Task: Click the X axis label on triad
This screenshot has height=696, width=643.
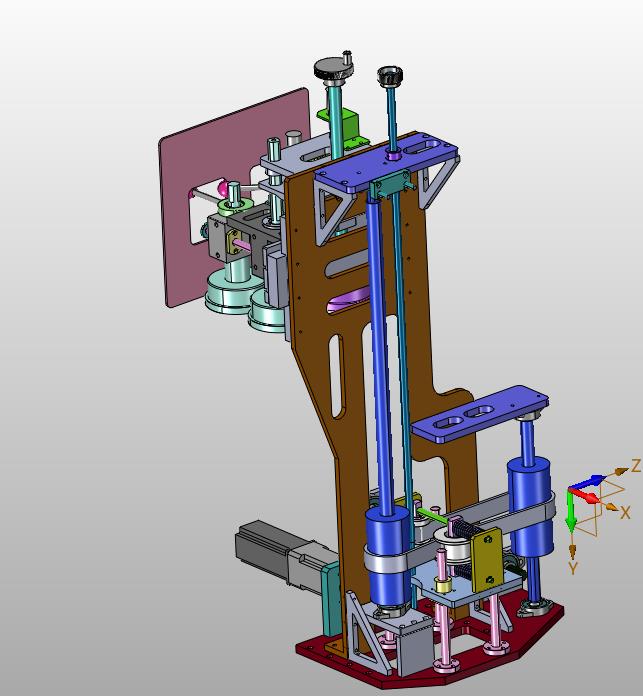Action: 625,513
